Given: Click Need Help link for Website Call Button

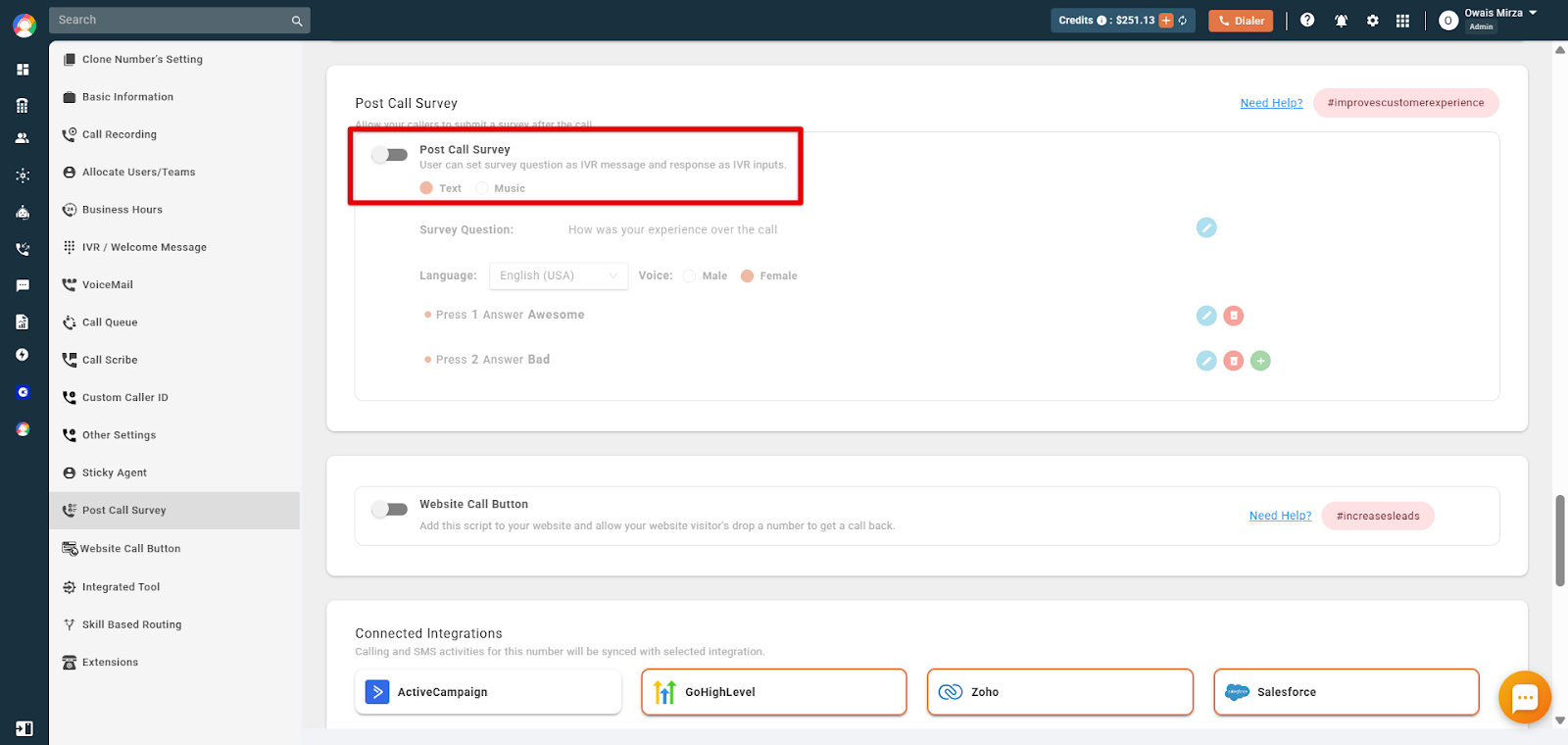Looking at the screenshot, I should tap(1280, 516).
